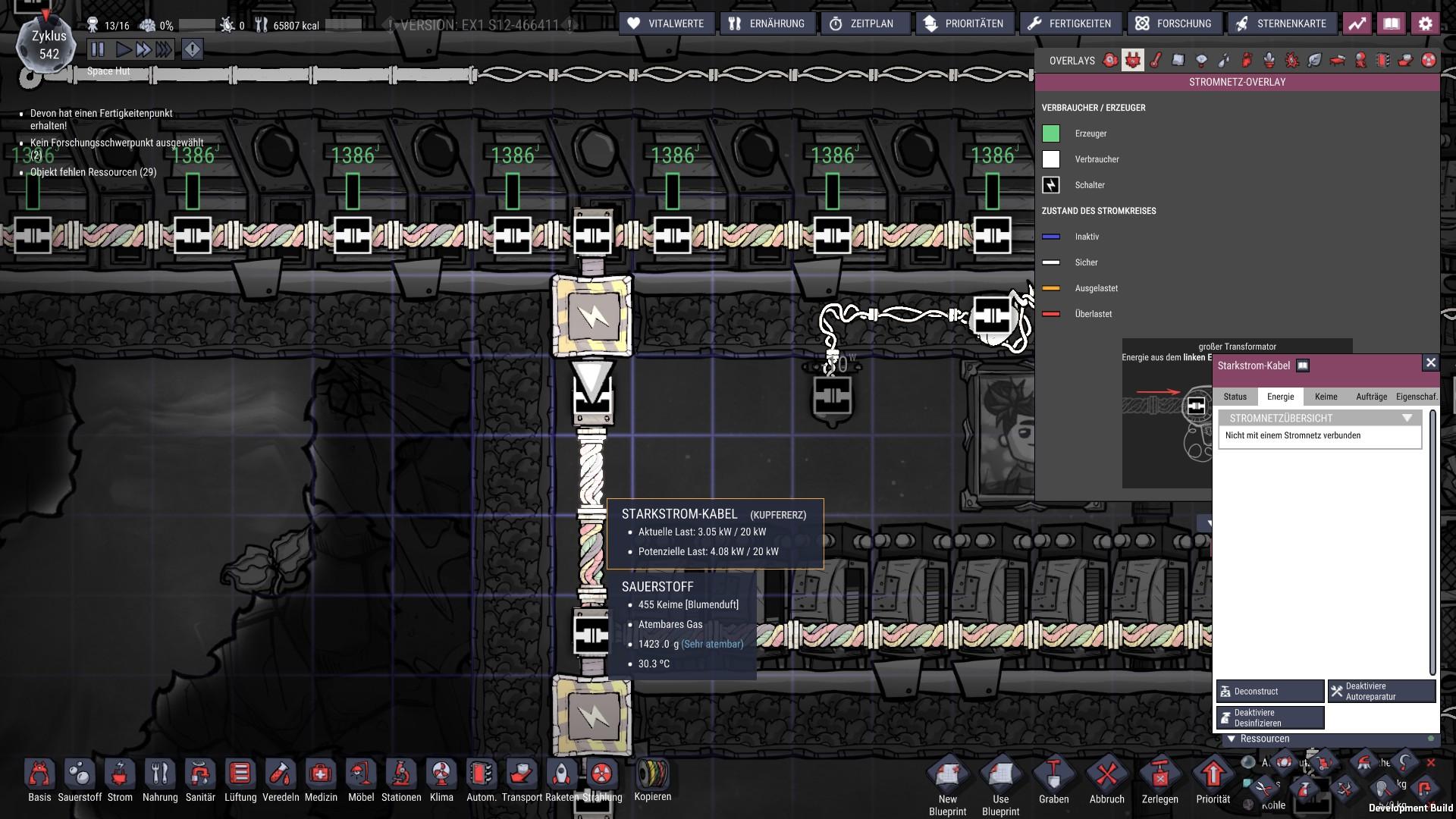Switch to the Keime tab
The image size is (1456, 819).
[x=1326, y=397]
